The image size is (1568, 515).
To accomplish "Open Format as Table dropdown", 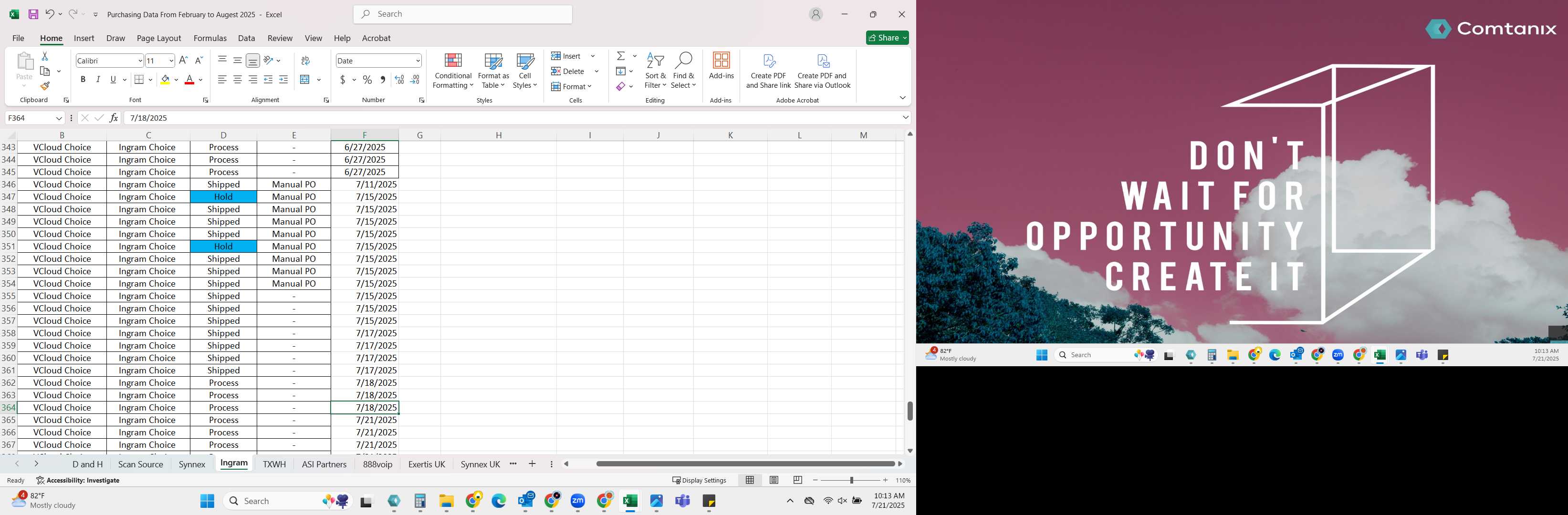I will click(493, 71).
